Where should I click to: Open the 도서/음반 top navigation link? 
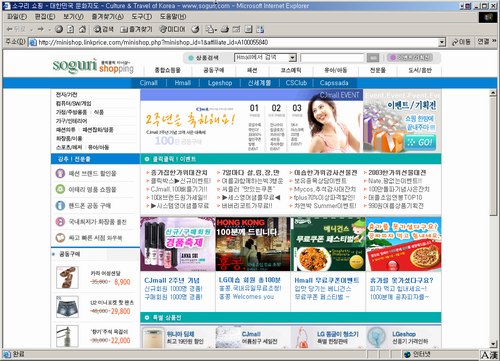420,70
